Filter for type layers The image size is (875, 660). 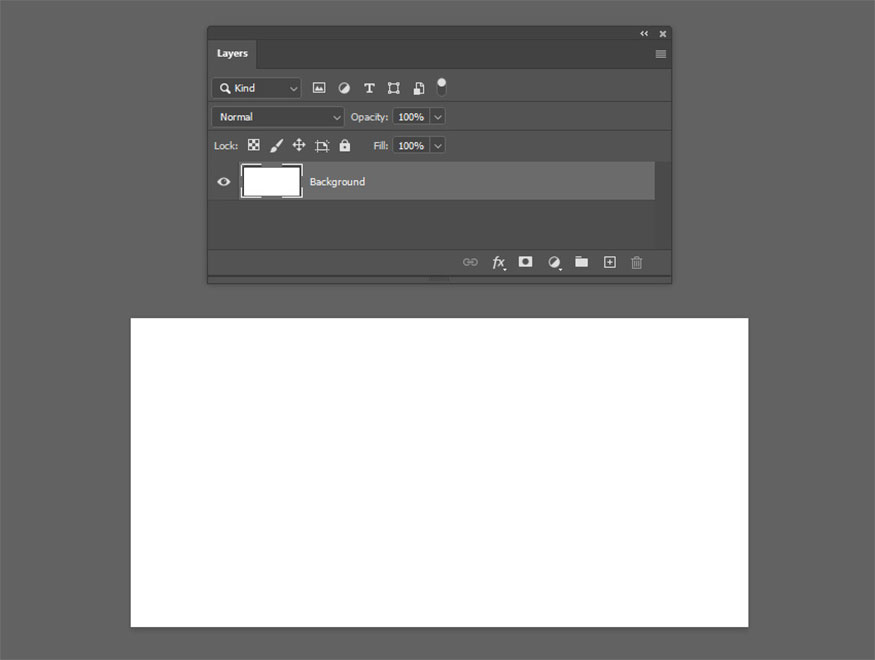tap(369, 88)
